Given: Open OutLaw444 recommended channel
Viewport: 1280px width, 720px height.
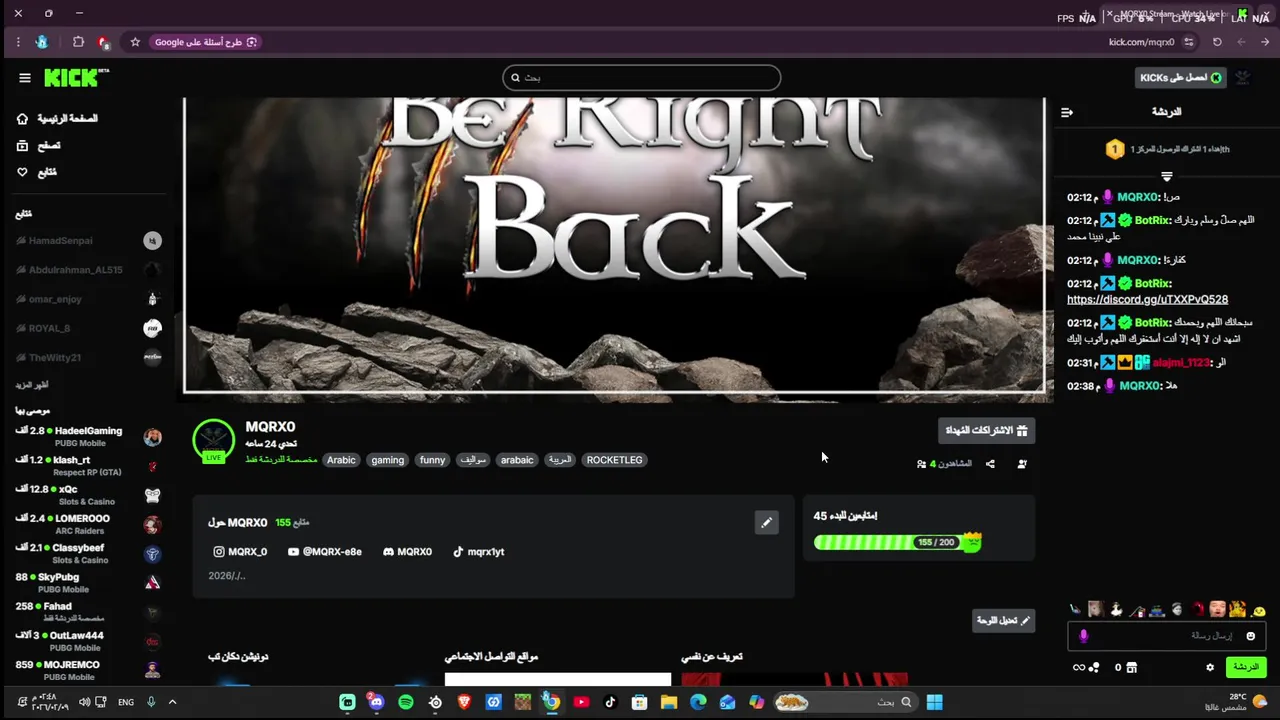Looking at the screenshot, I should click(x=88, y=641).
